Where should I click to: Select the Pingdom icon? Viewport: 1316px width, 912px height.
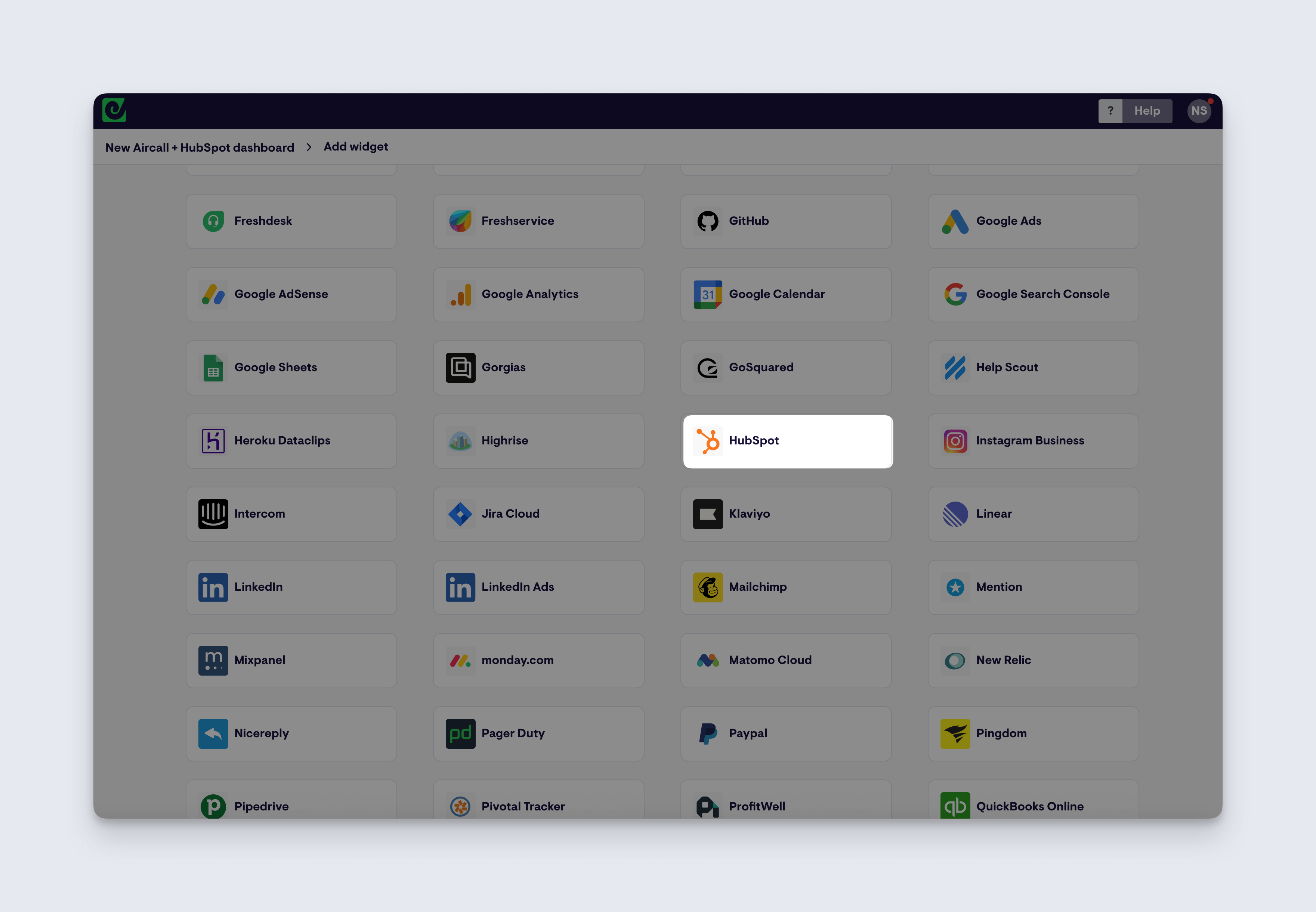tap(955, 733)
